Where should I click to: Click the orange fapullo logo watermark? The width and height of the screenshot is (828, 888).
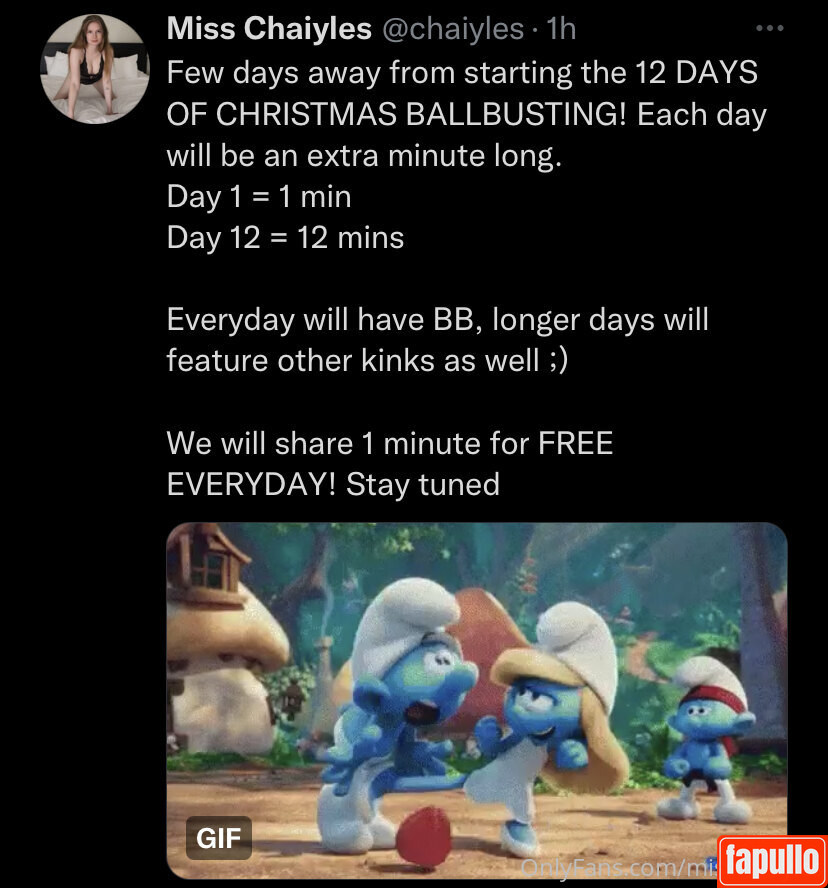(x=772, y=861)
